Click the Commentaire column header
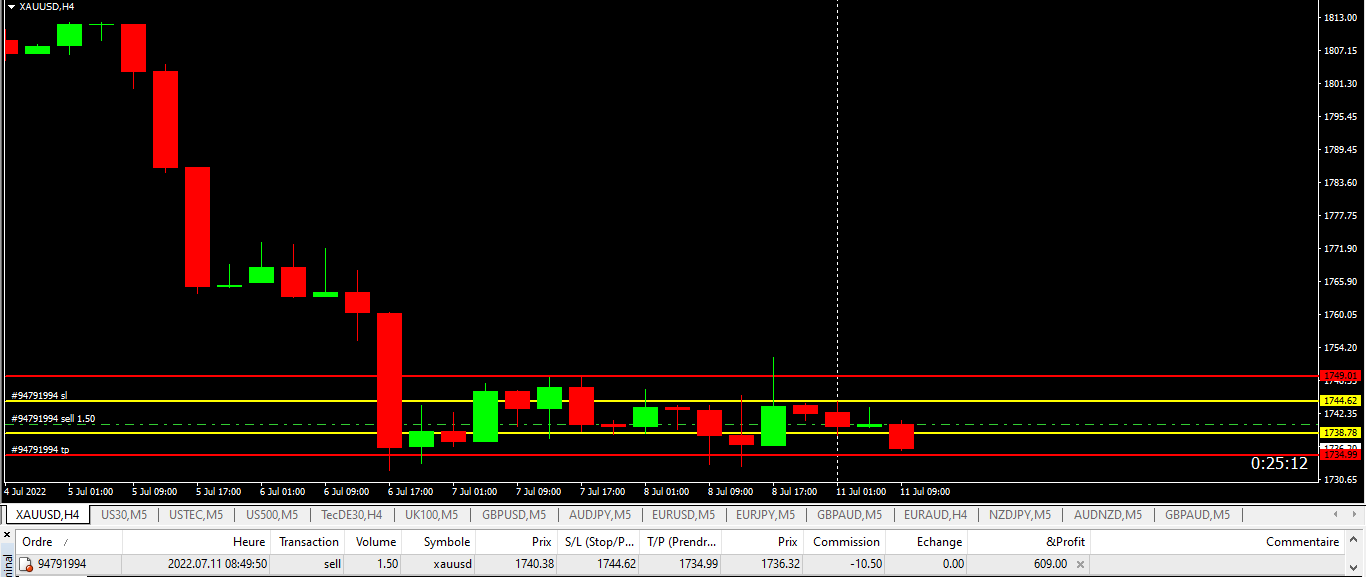Viewport: 1366px width, 577px height. pyautogui.click(x=1302, y=542)
